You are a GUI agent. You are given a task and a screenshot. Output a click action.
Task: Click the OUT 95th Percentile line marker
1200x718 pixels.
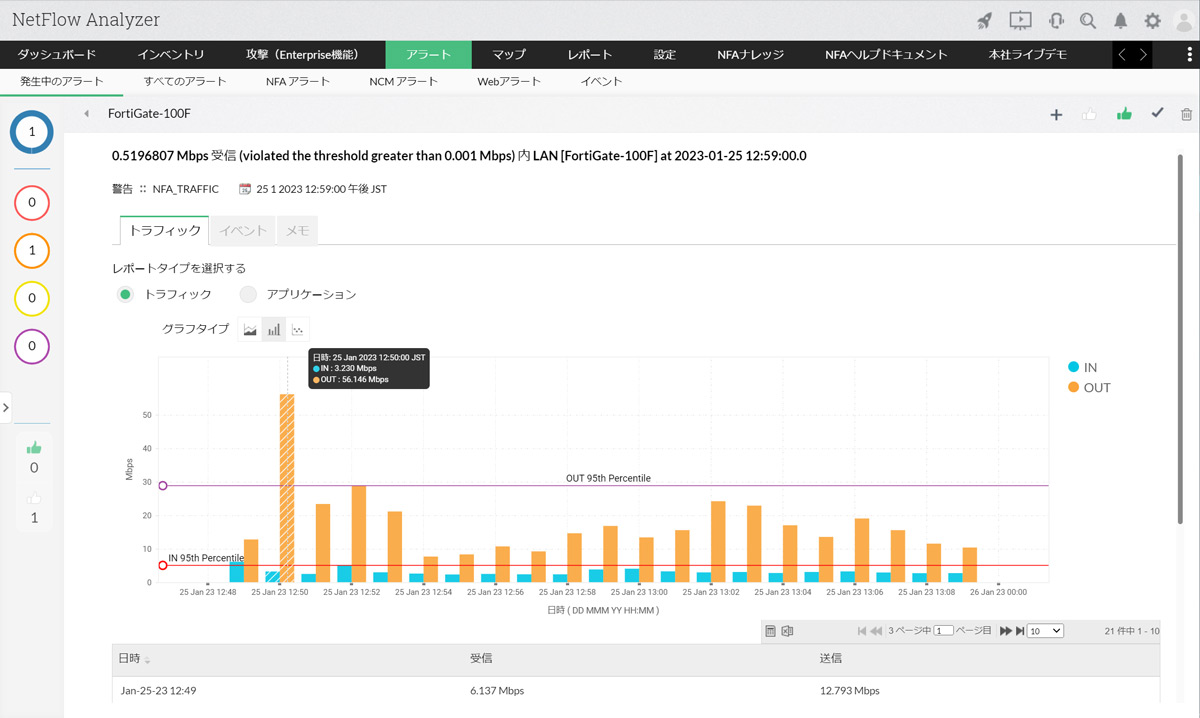[x=163, y=486]
